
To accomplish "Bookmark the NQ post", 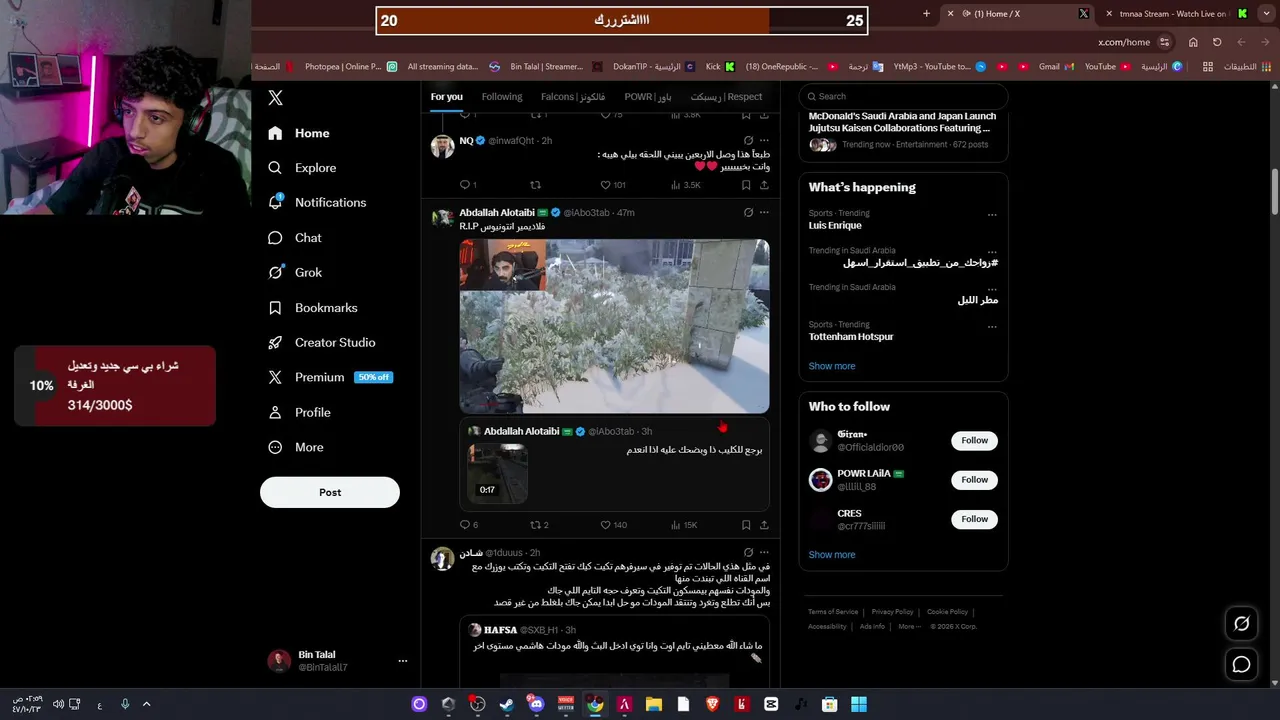I will 746,185.
